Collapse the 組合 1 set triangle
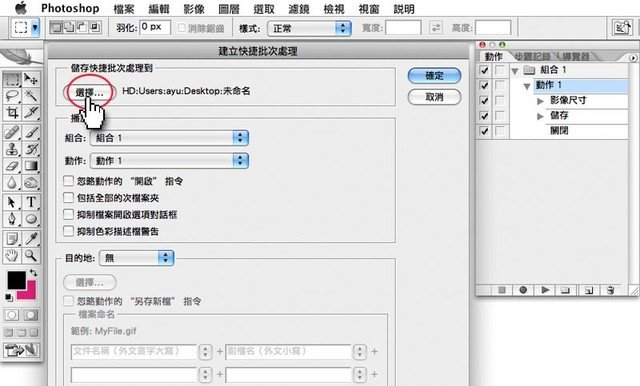This screenshot has width=640, height=386. 515,71
